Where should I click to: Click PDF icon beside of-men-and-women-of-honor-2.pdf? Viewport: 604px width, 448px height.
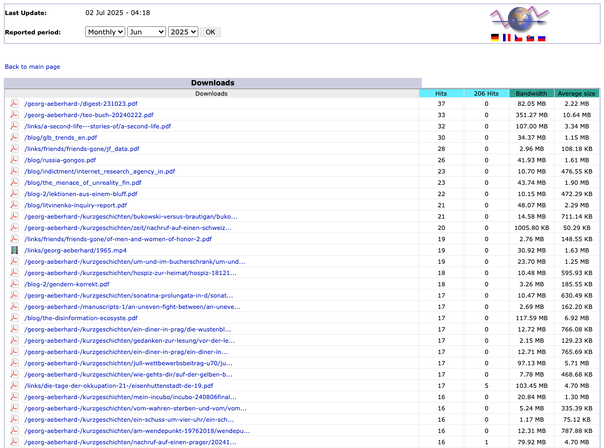(x=14, y=239)
